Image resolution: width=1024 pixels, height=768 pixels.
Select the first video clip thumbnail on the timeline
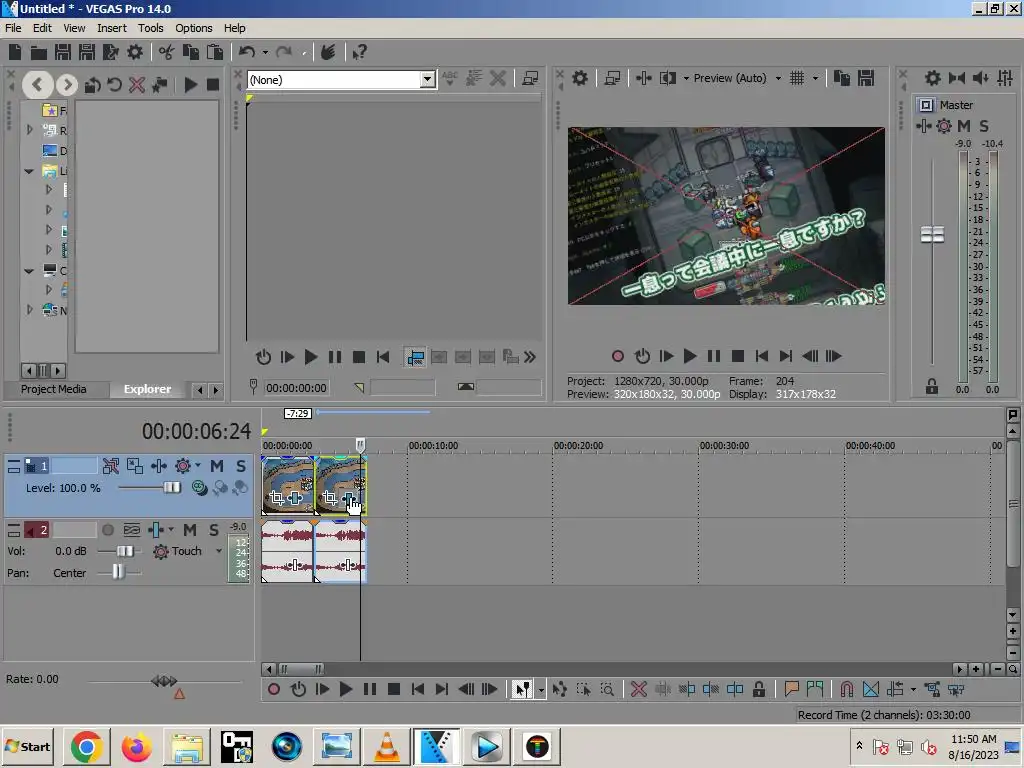click(x=287, y=485)
